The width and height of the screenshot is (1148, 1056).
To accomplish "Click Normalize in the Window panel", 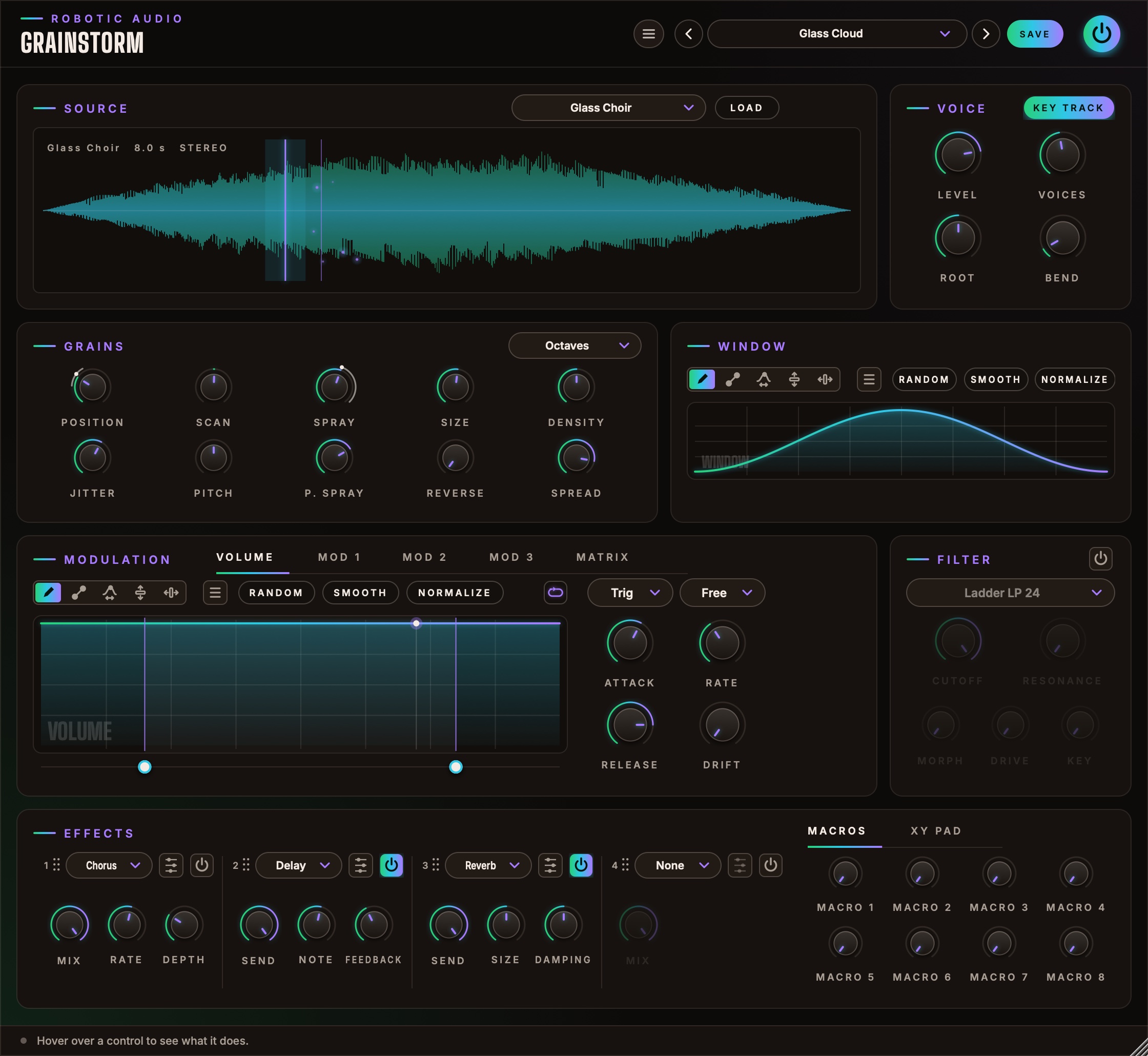I will [1074, 379].
